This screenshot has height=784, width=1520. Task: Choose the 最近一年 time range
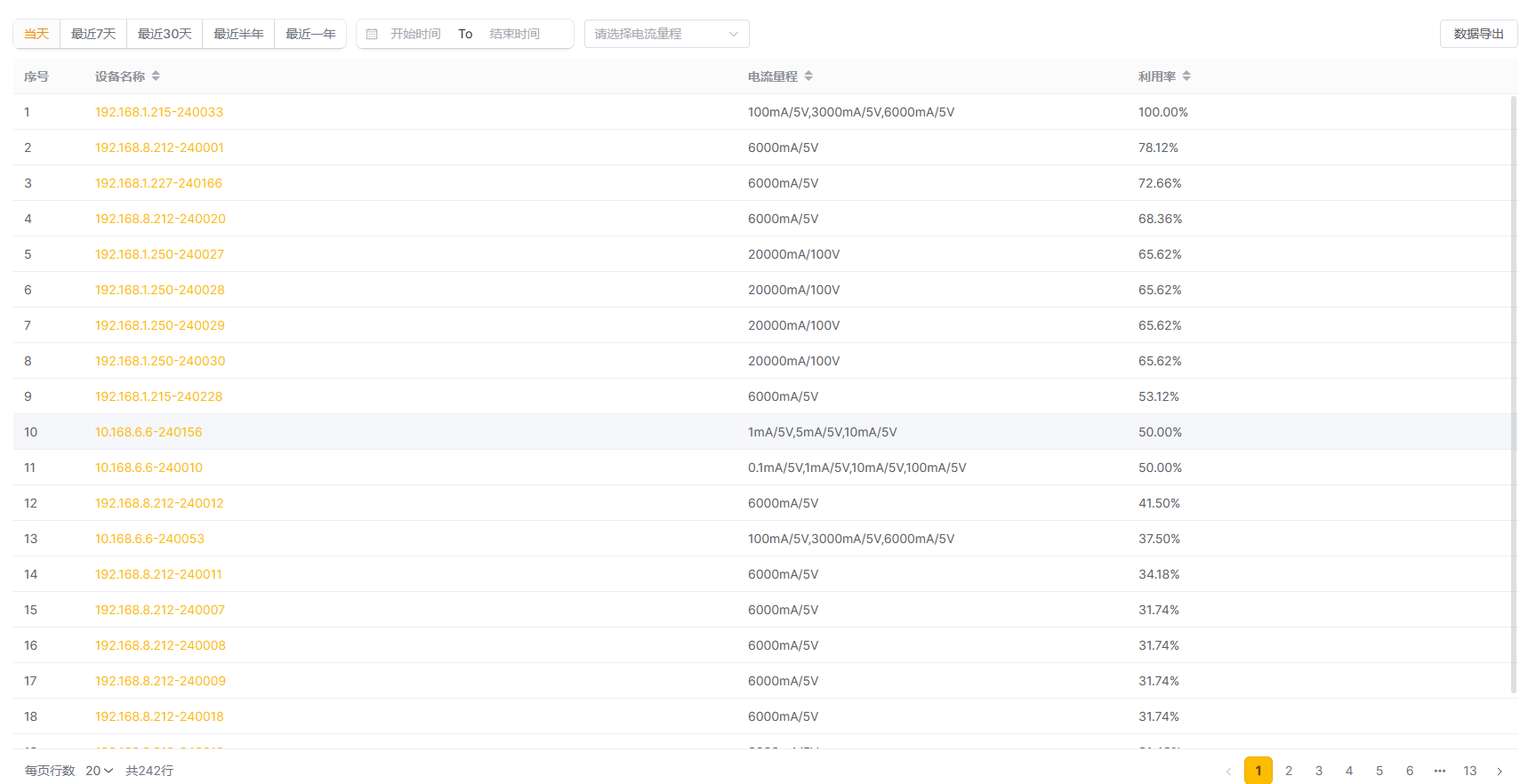coord(310,34)
